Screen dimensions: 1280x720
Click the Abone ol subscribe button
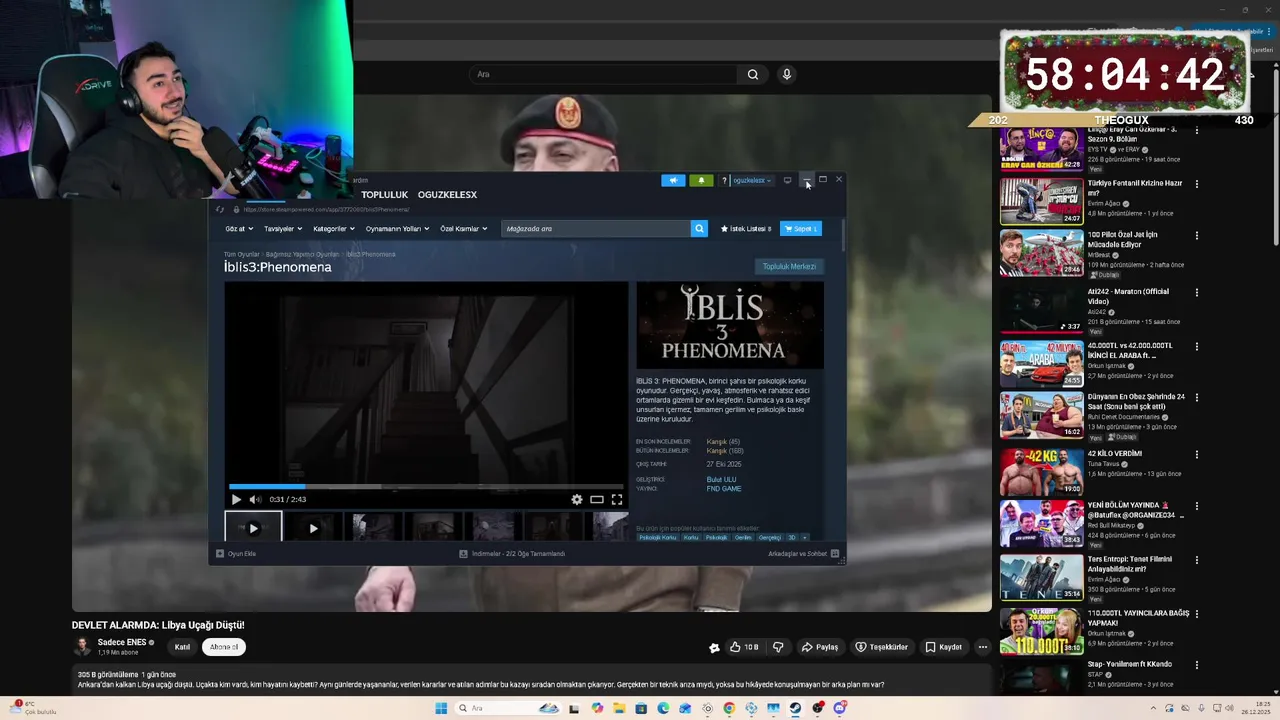pos(224,647)
